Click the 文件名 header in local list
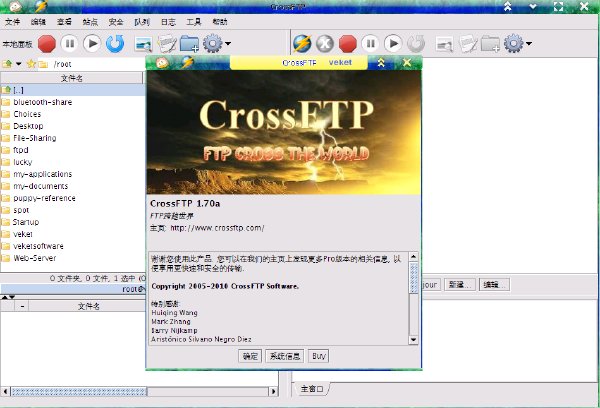The image size is (600, 408). (72, 78)
